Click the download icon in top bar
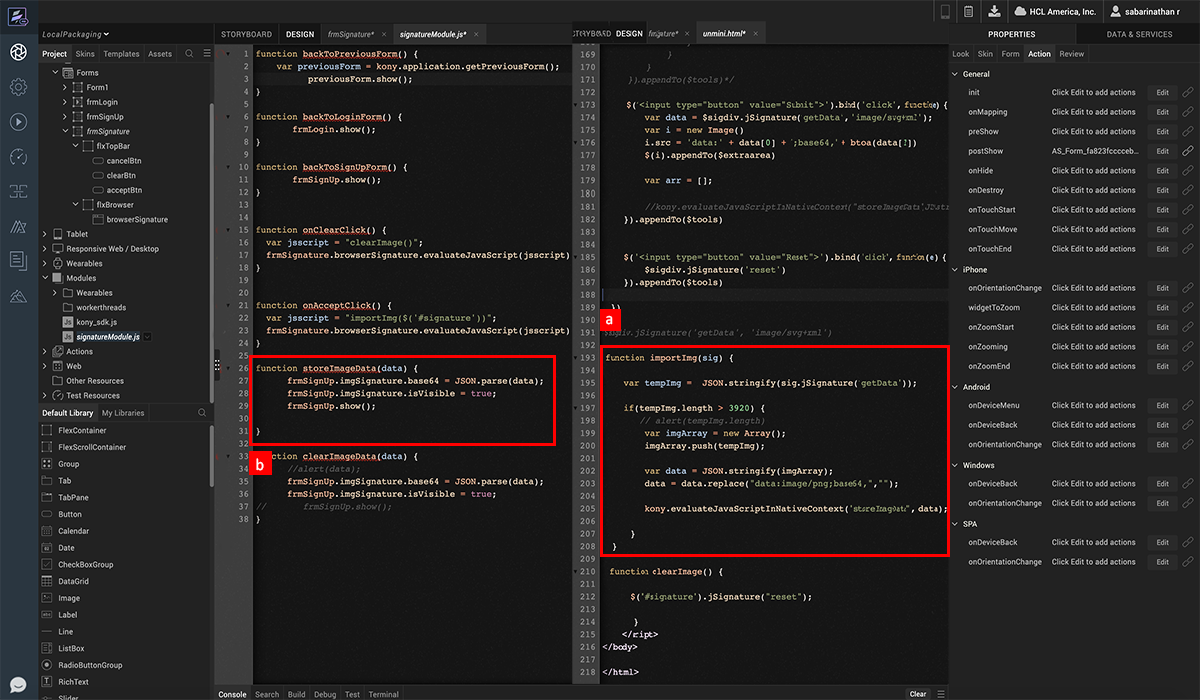1200x700 pixels. coord(994,11)
